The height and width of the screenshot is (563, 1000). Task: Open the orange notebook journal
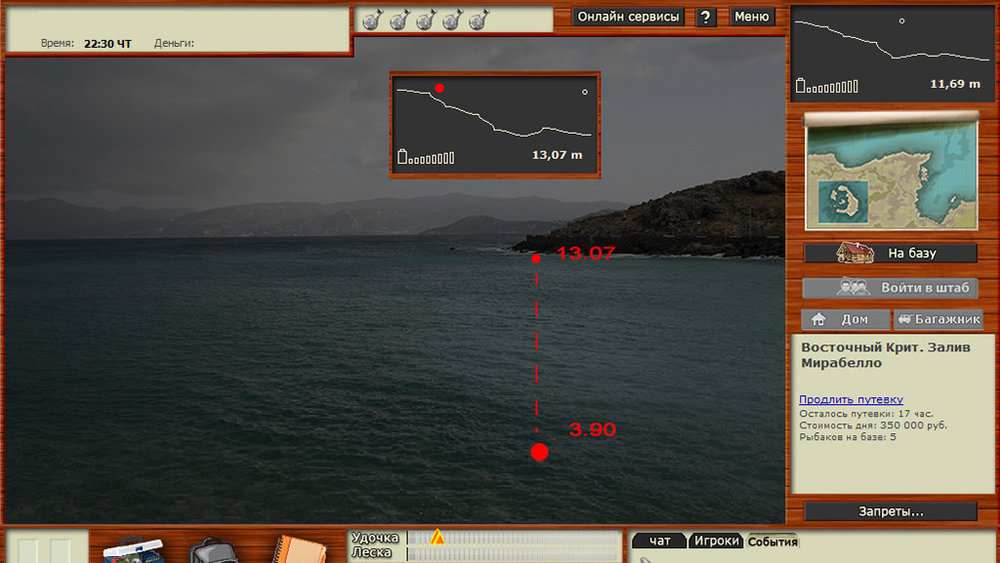(x=296, y=550)
